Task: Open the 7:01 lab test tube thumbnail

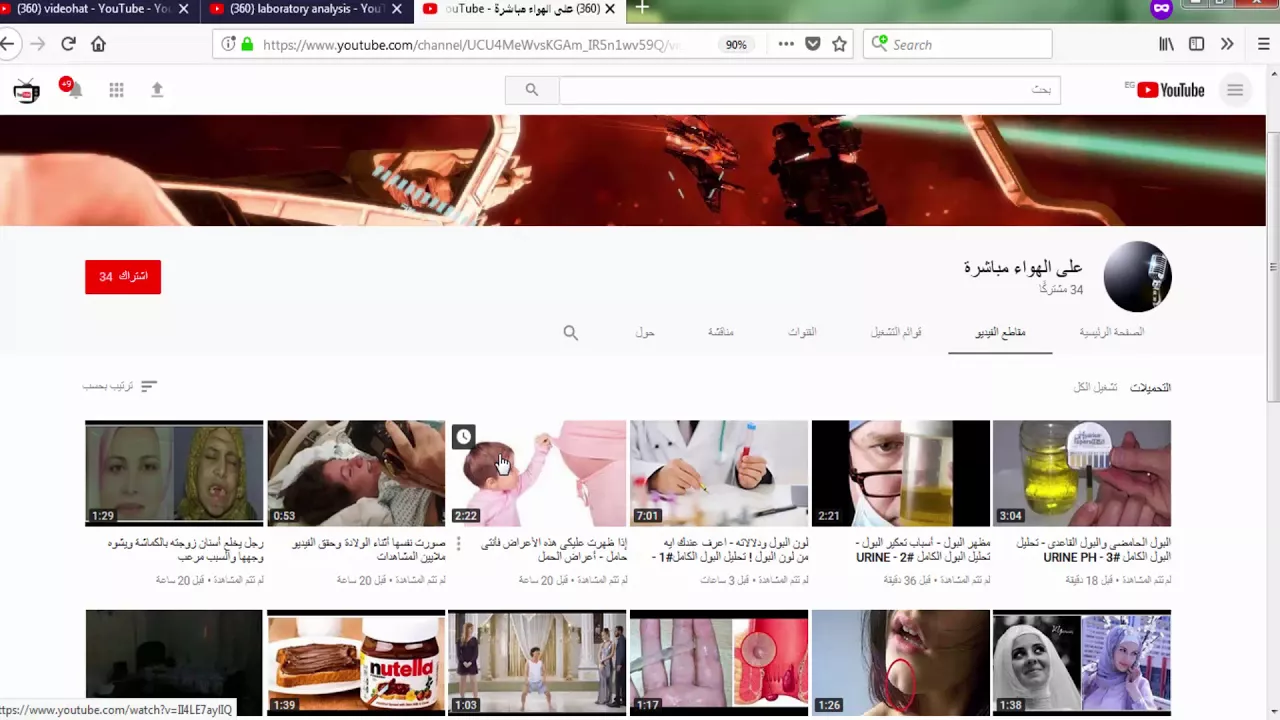Action: [719, 473]
